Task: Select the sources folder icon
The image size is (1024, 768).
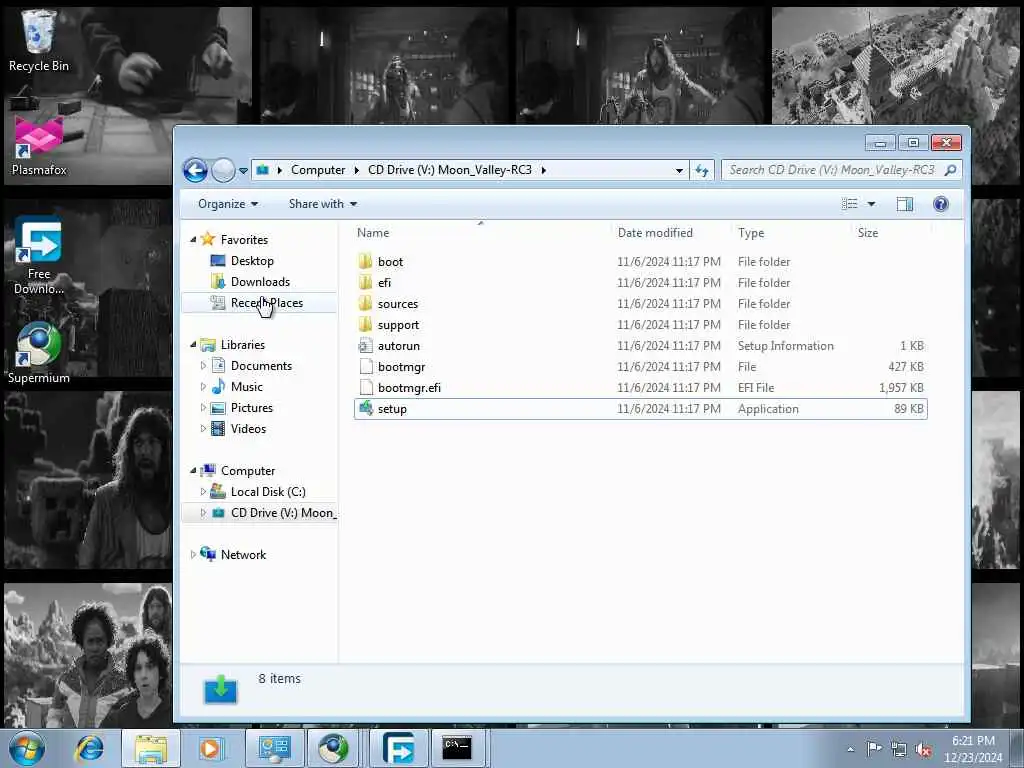Action: point(366,303)
